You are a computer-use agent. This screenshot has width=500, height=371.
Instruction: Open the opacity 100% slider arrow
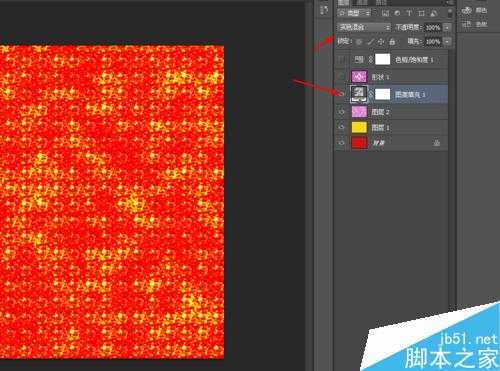click(447, 27)
